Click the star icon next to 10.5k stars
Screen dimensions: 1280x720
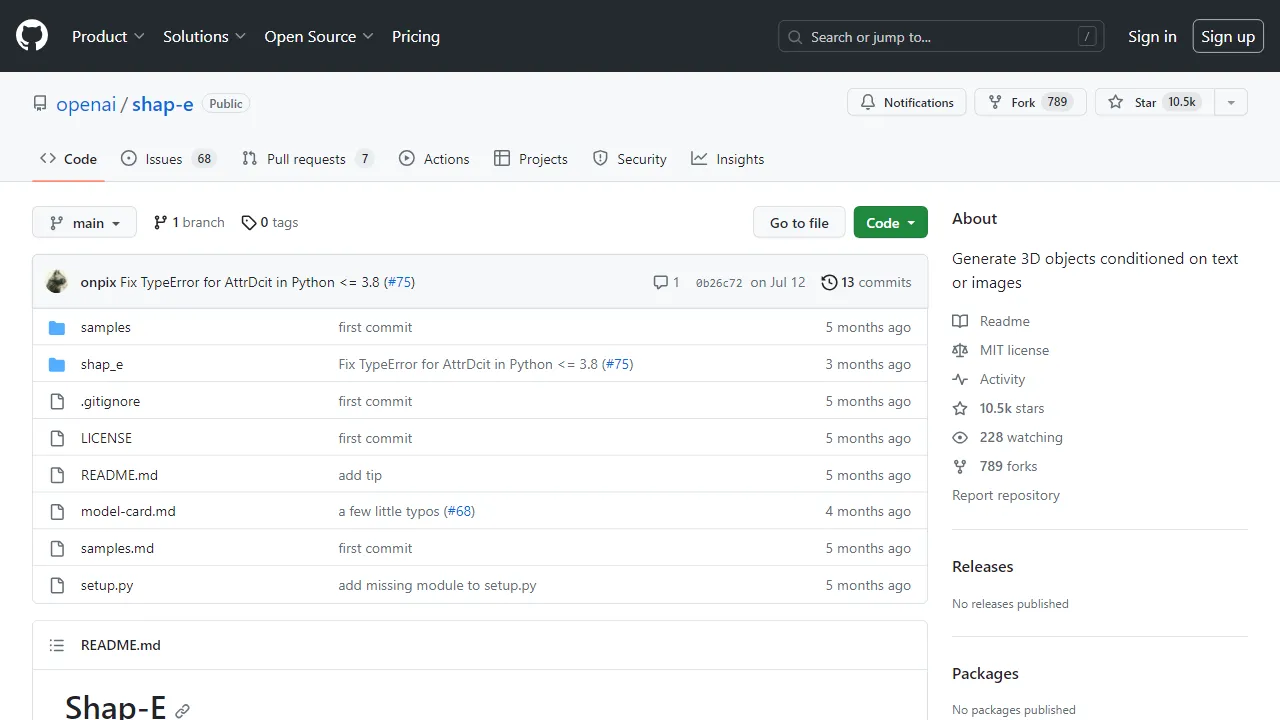[960, 408]
